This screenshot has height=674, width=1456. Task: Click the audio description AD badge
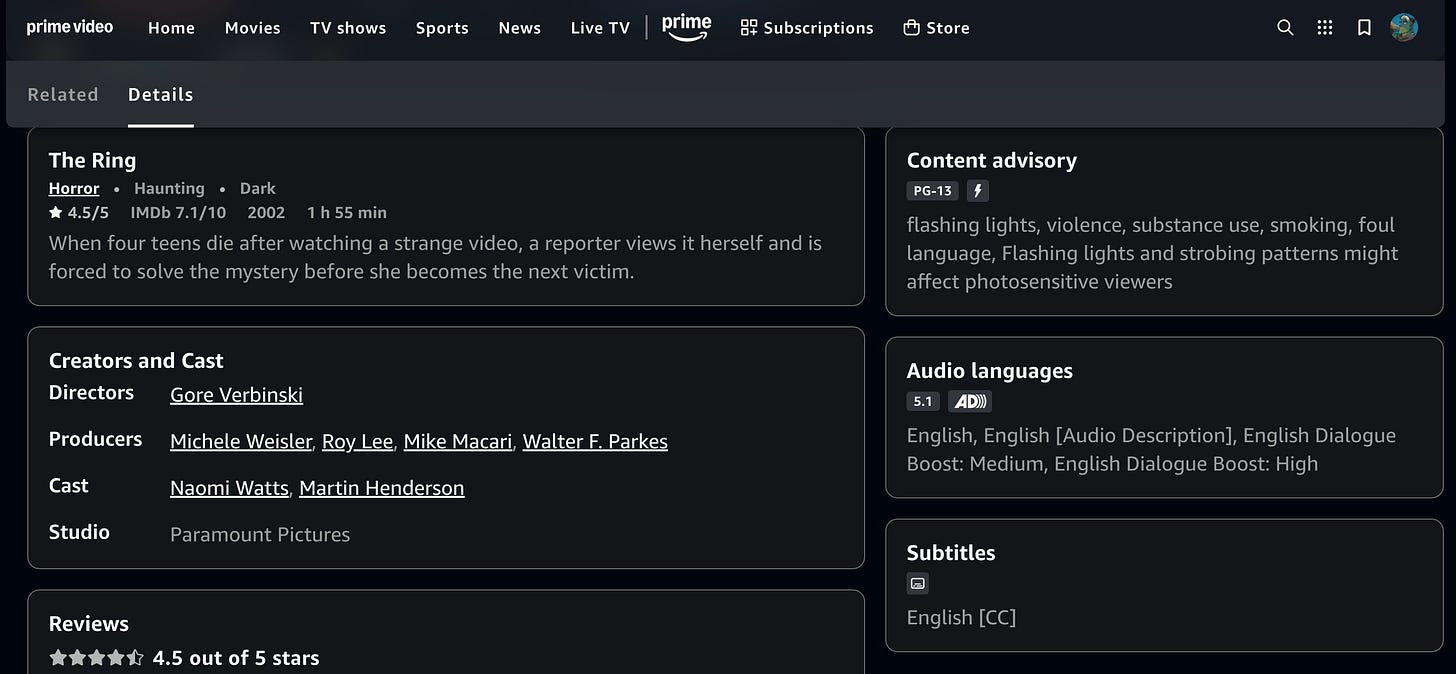click(969, 401)
